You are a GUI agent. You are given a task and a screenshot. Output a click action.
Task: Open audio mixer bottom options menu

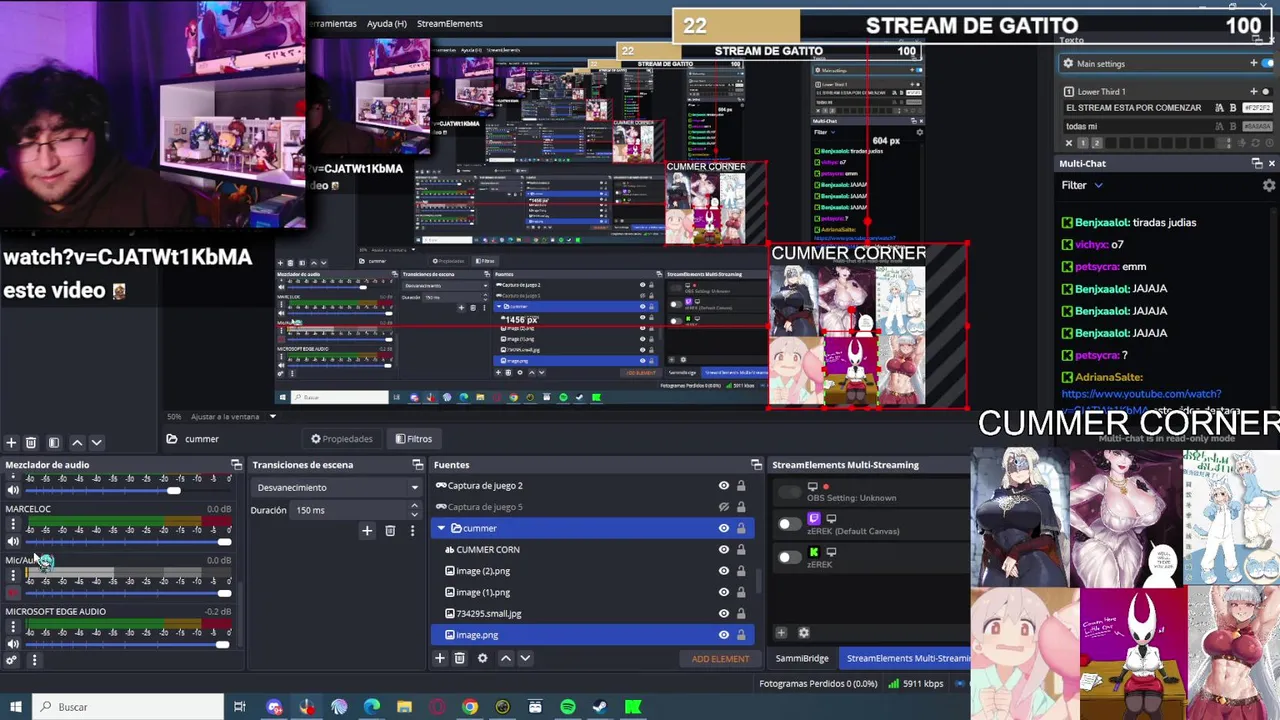[34, 659]
